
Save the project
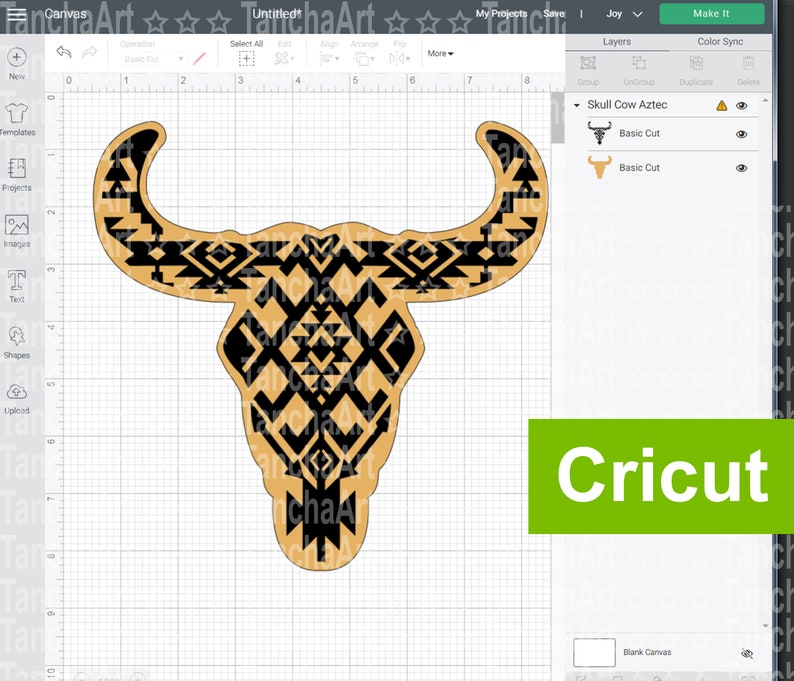553,14
